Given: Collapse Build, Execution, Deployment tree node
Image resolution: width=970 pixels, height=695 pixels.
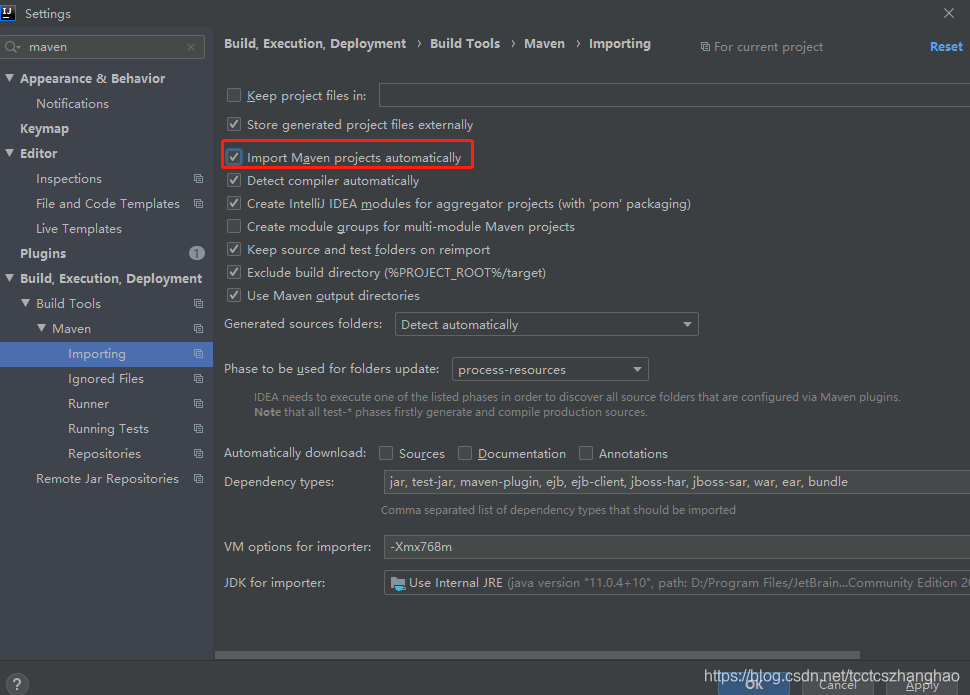Looking at the screenshot, I should (9, 278).
